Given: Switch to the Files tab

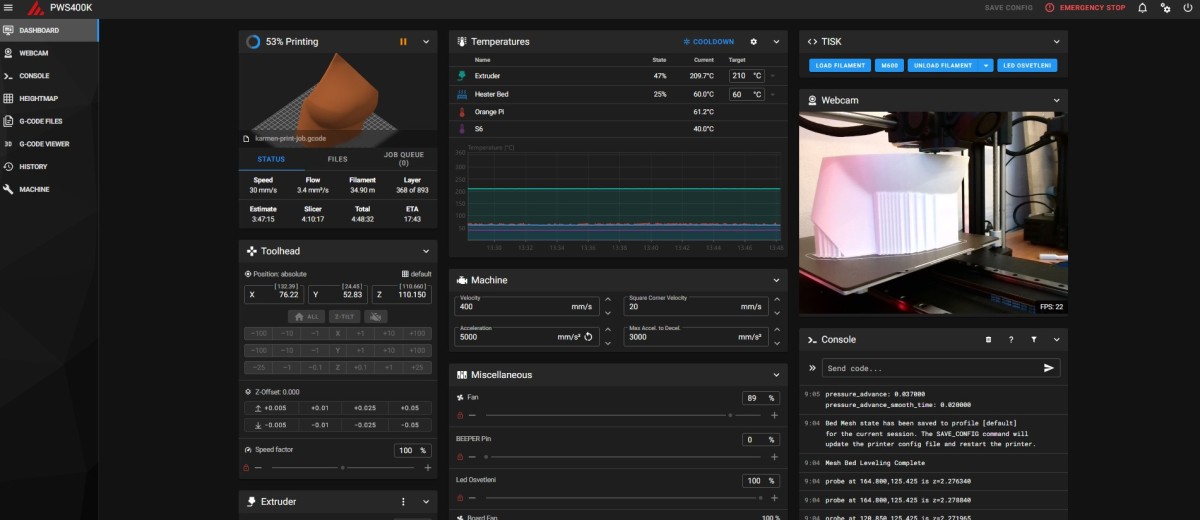Looking at the screenshot, I should tap(338, 159).
